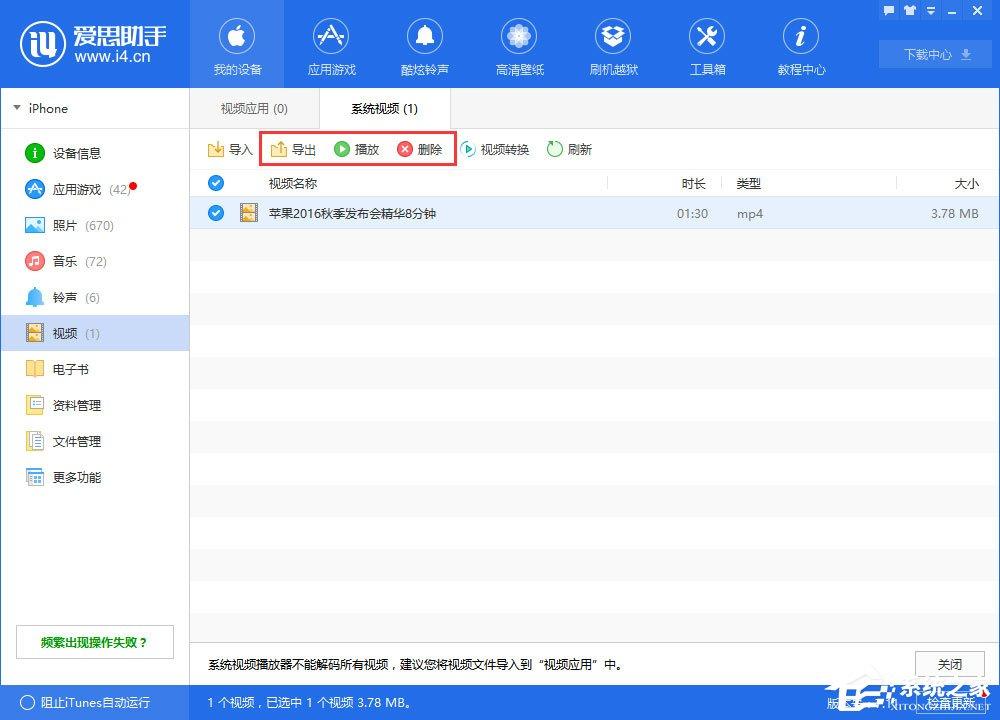
Task: Open the 刷机越狱 jailbreak tools
Action: [x=613, y=45]
